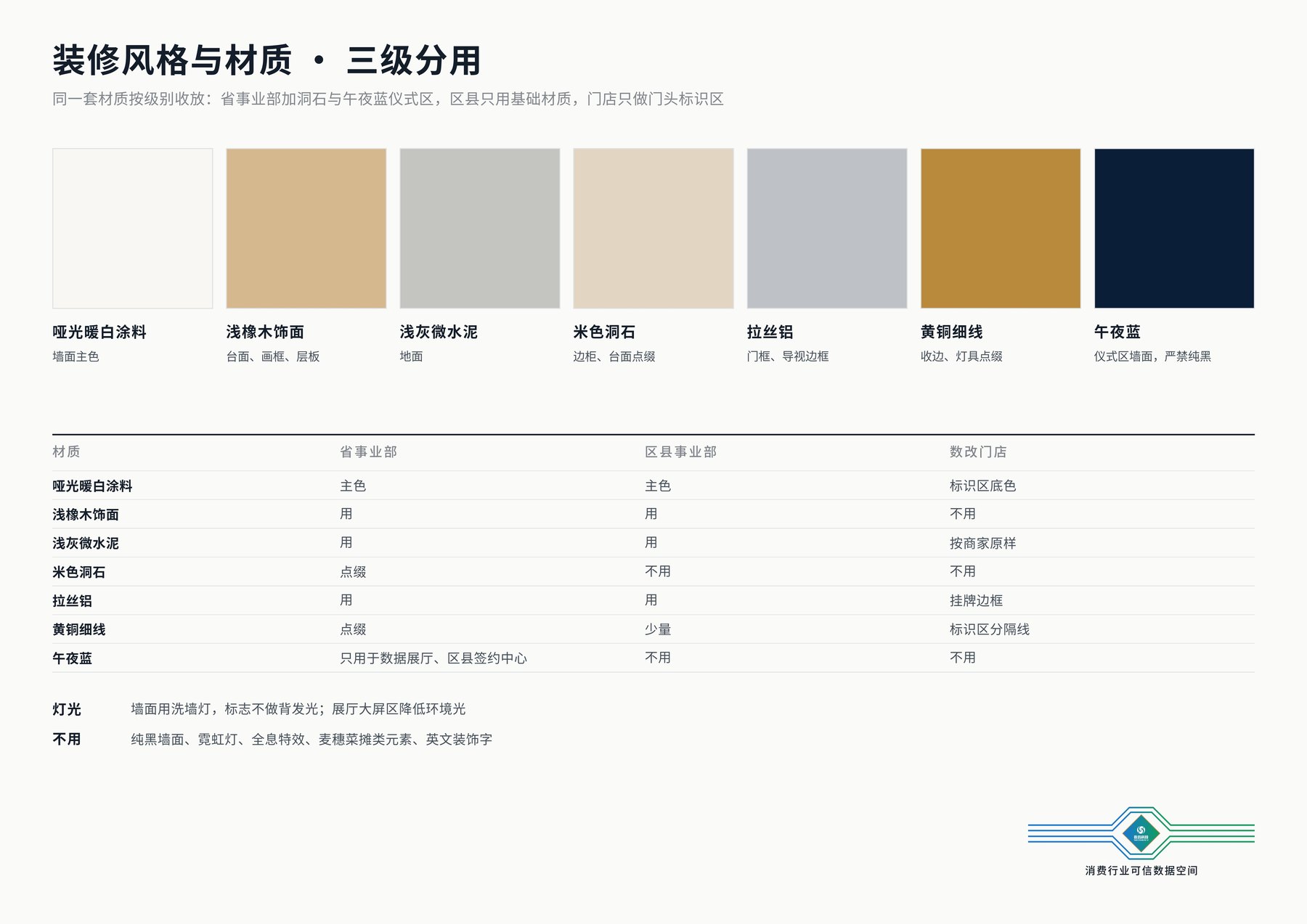Click the 区县事业部 column header
Image resolution: width=1307 pixels, height=924 pixels.
pyautogui.click(x=680, y=451)
